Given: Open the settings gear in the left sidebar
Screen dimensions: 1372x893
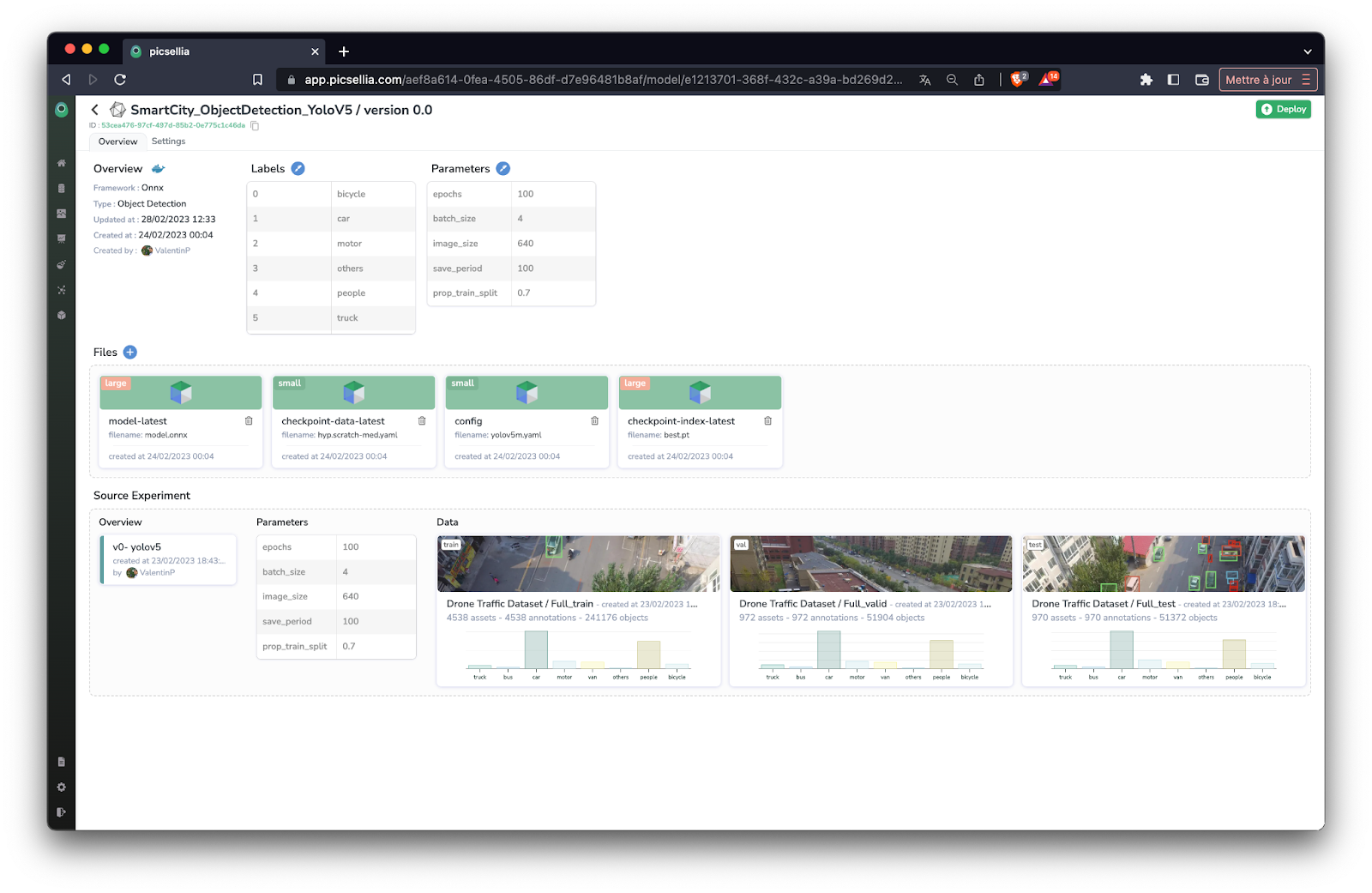Looking at the screenshot, I should click(61, 787).
